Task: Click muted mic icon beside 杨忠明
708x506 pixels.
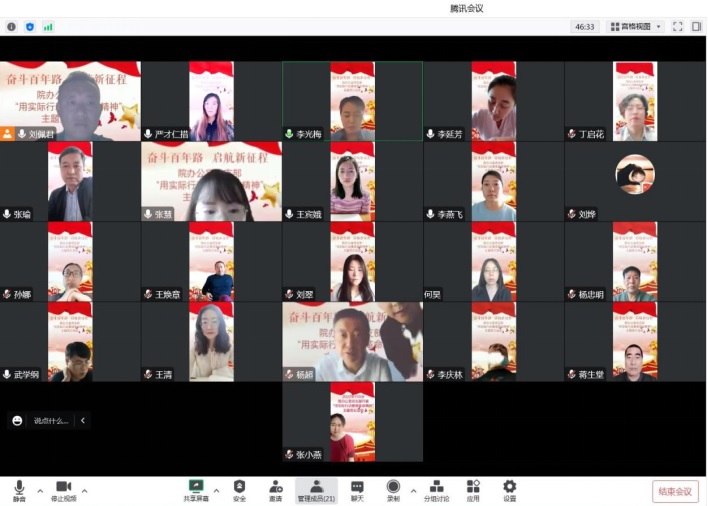Action: pyautogui.click(x=572, y=294)
